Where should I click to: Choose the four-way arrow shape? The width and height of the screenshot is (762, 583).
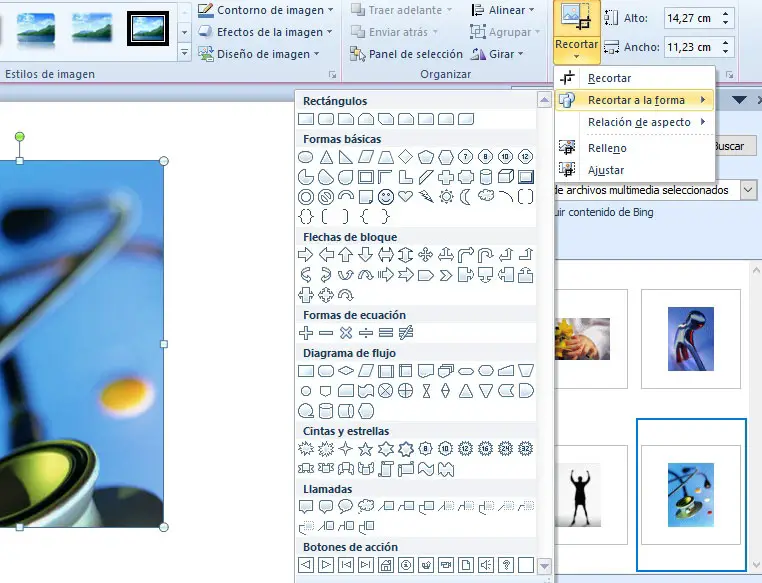(x=426, y=255)
